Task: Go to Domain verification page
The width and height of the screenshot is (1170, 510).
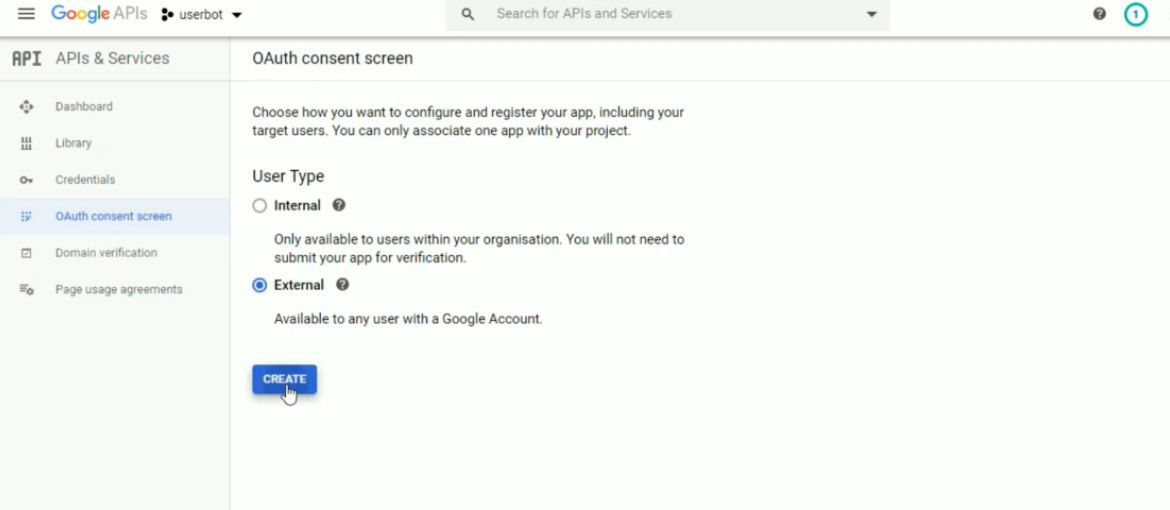Action: [106, 253]
